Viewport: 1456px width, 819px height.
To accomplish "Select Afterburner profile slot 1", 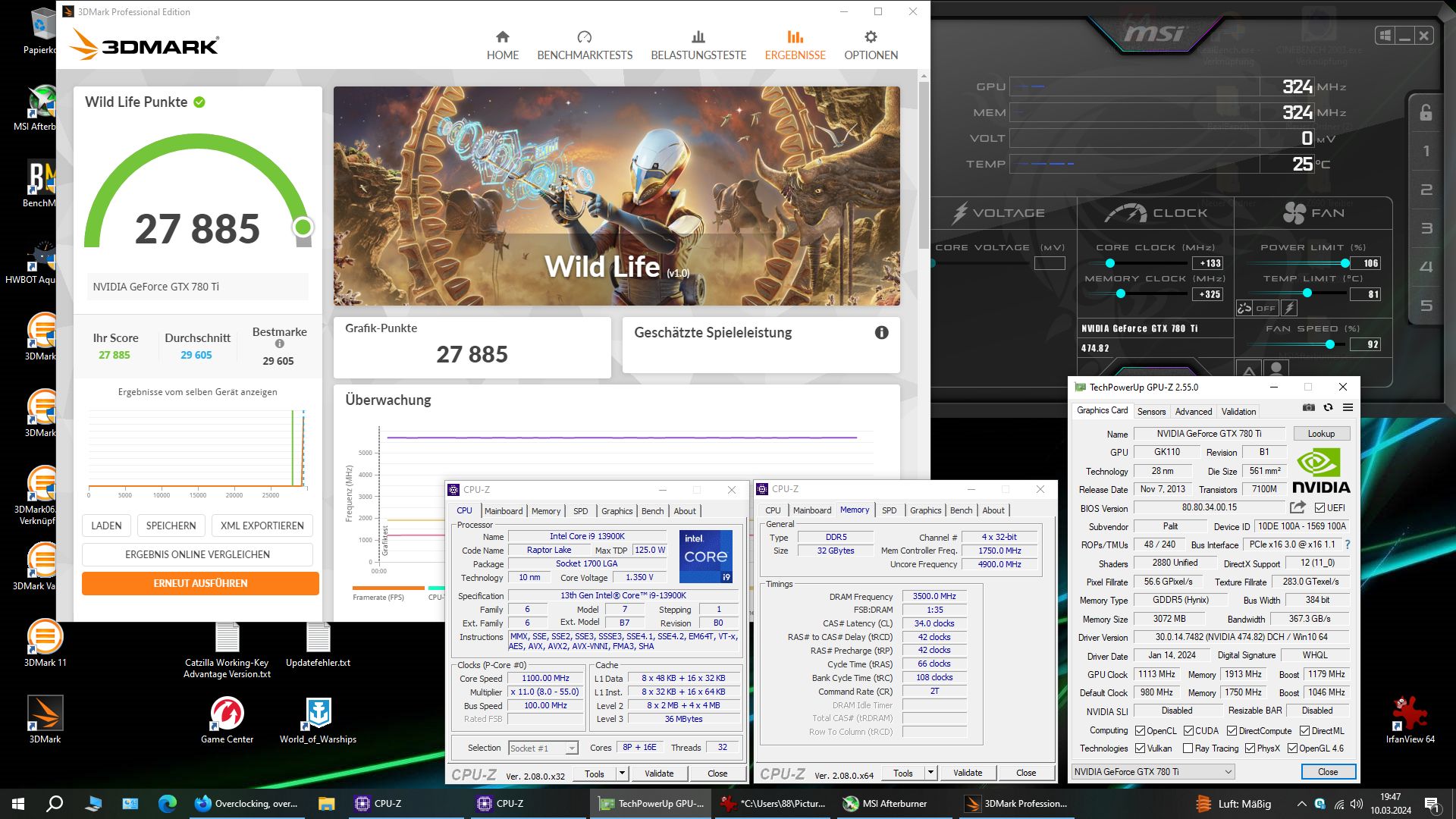I will pyautogui.click(x=1426, y=151).
